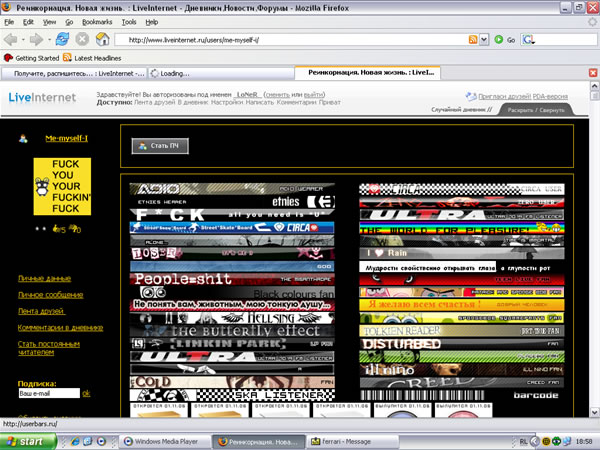The height and width of the screenshot is (450, 600).
Task: Open the Личное сообщение link
Action: point(51,295)
